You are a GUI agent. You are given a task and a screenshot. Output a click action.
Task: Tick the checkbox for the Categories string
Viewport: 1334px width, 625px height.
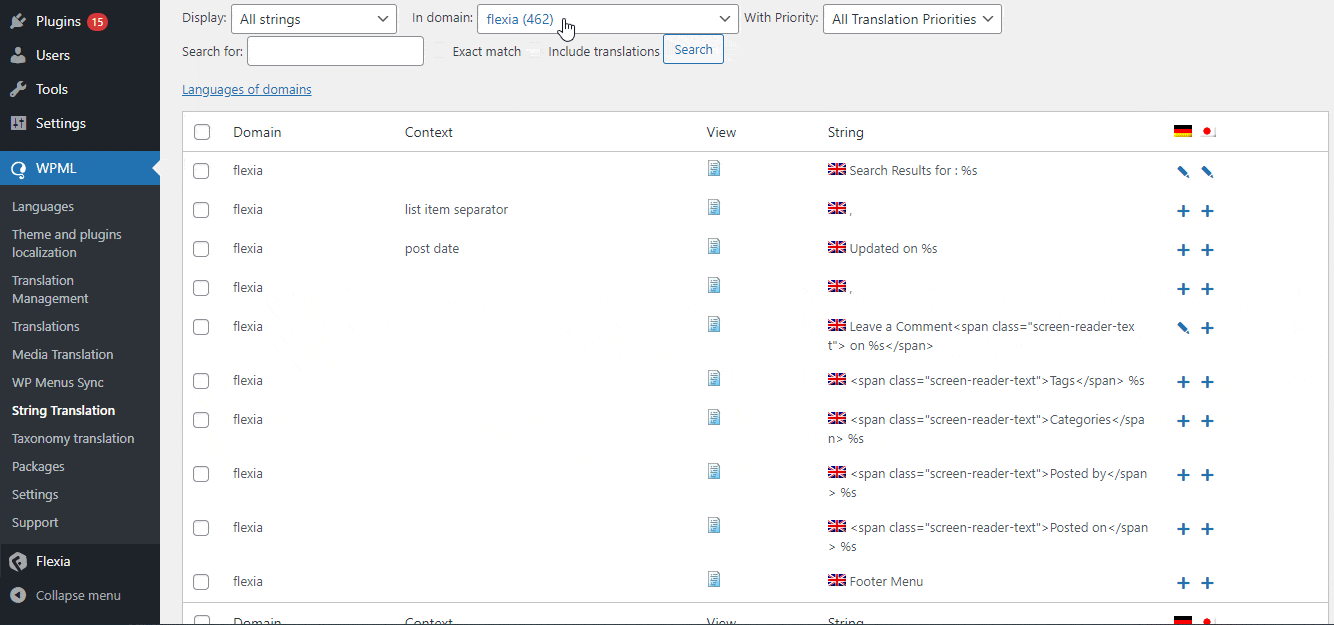(201, 420)
